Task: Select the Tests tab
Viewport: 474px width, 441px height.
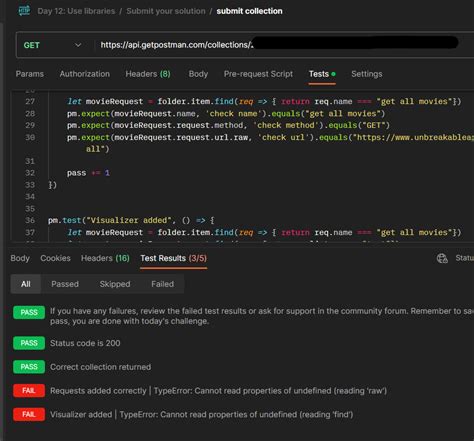Action: coord(322,74)
